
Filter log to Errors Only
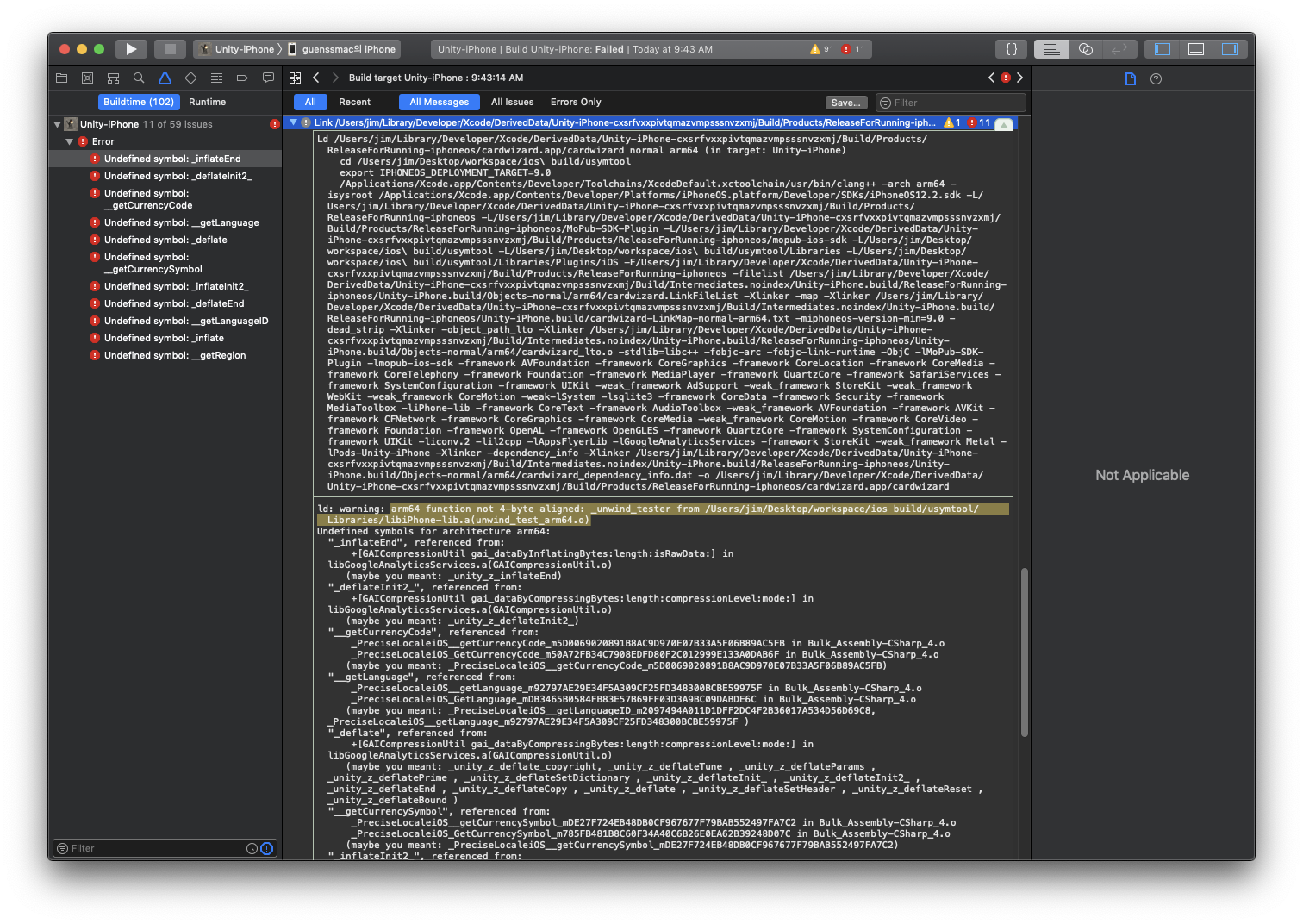click(576, 102)
